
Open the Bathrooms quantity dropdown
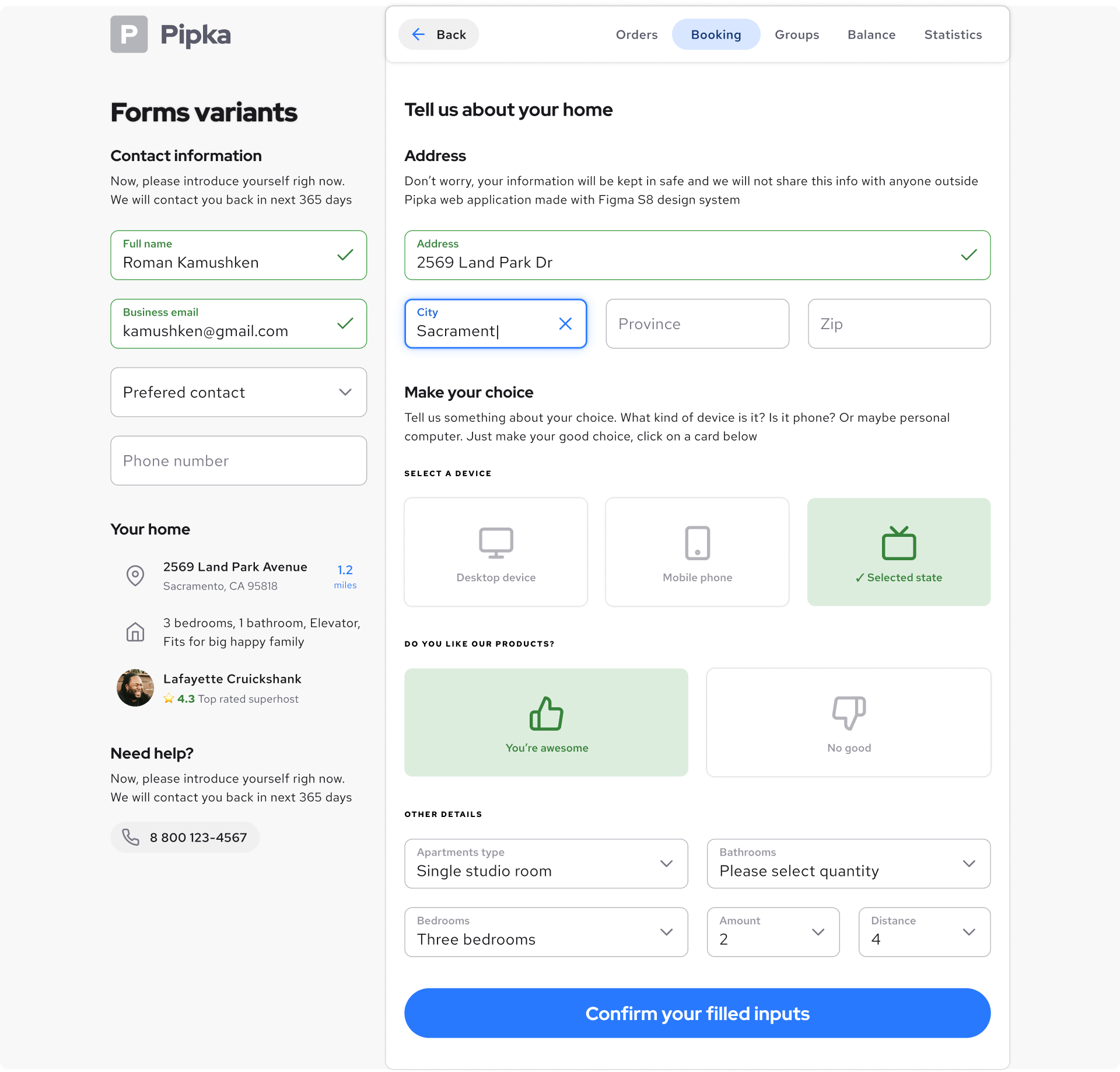point(970,864)
